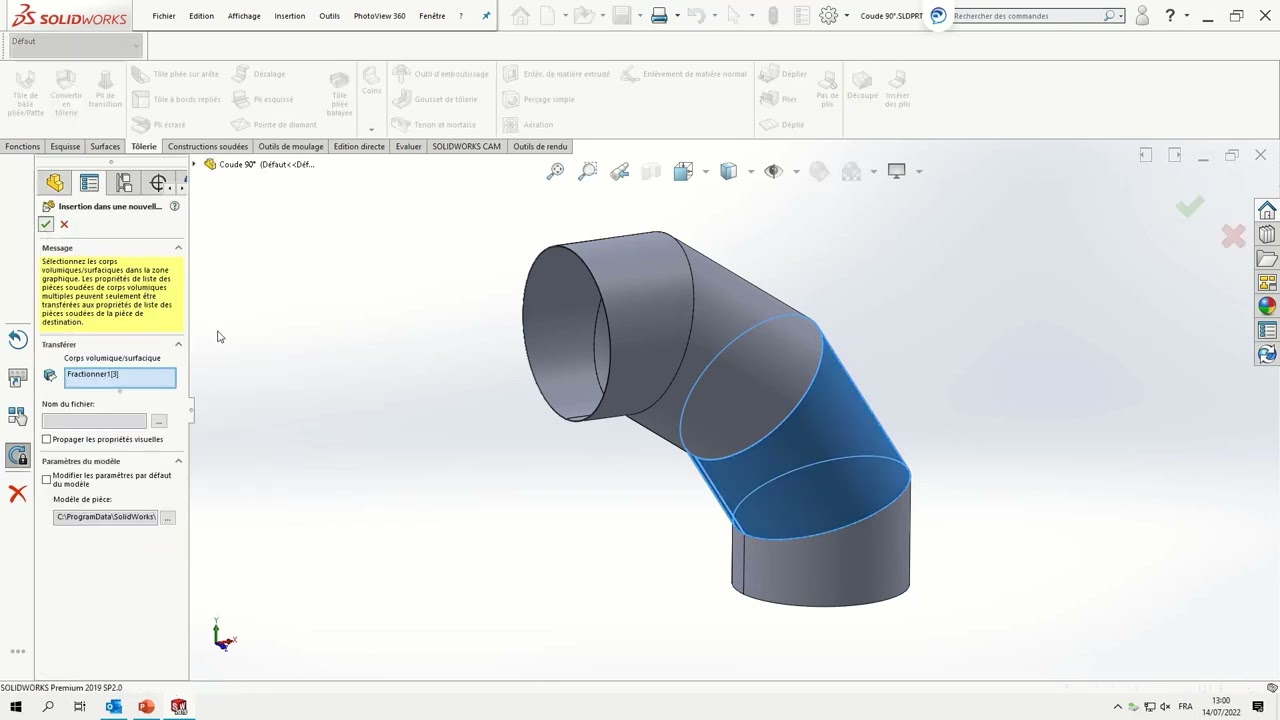Click the large red X in left strip
Viewport: 1280px width, 720px height.
[x=17, y=494]
